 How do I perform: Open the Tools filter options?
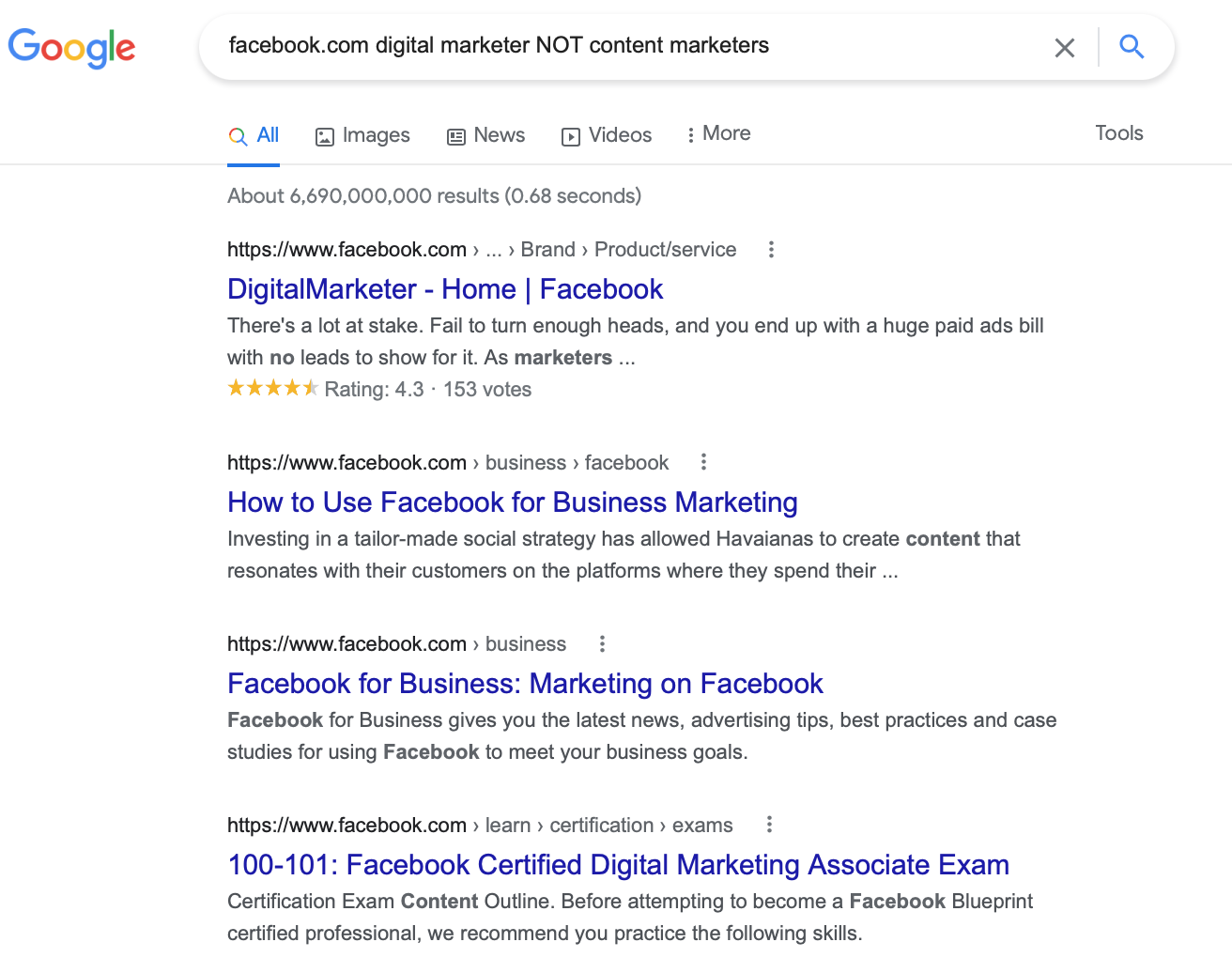pos(1118,133)
